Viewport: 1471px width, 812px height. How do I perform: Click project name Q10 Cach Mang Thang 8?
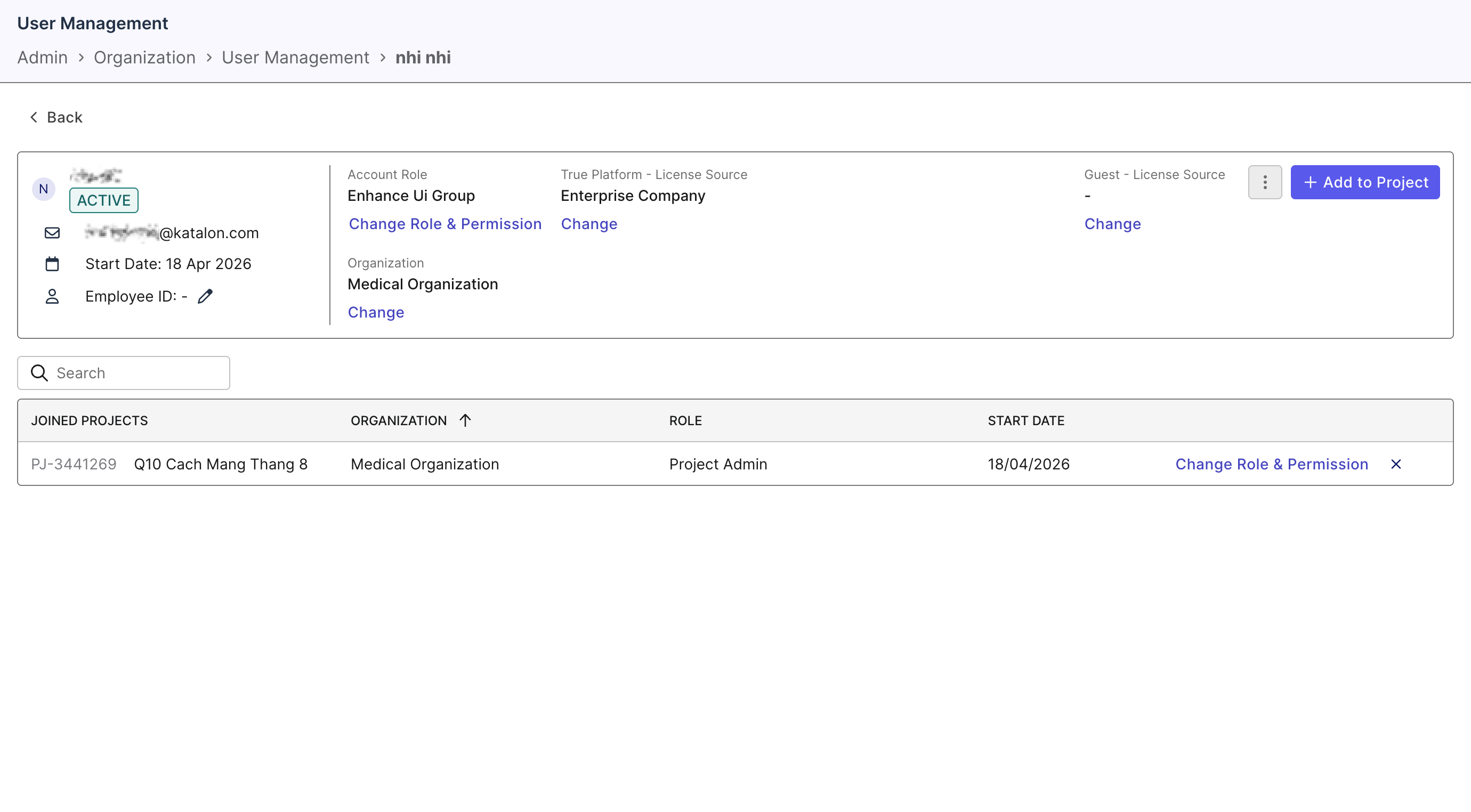[221, 464]
